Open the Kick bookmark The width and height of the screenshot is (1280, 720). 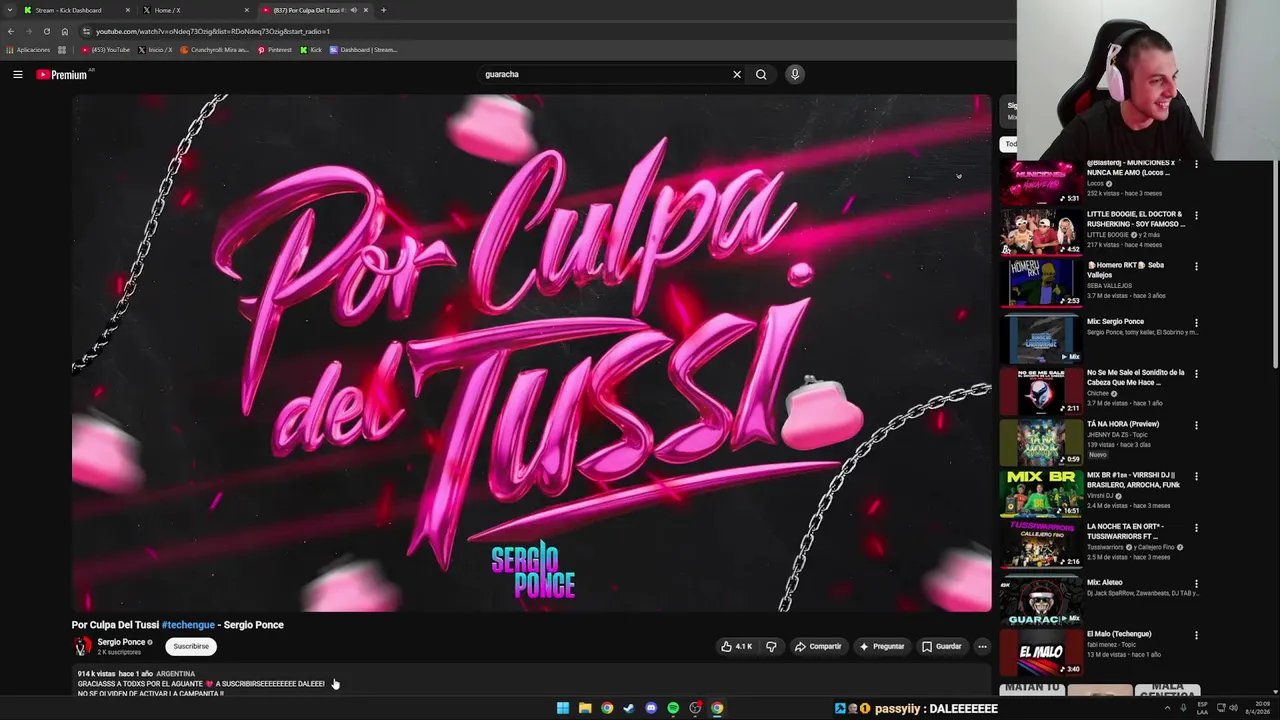click(x=312, y=50)
